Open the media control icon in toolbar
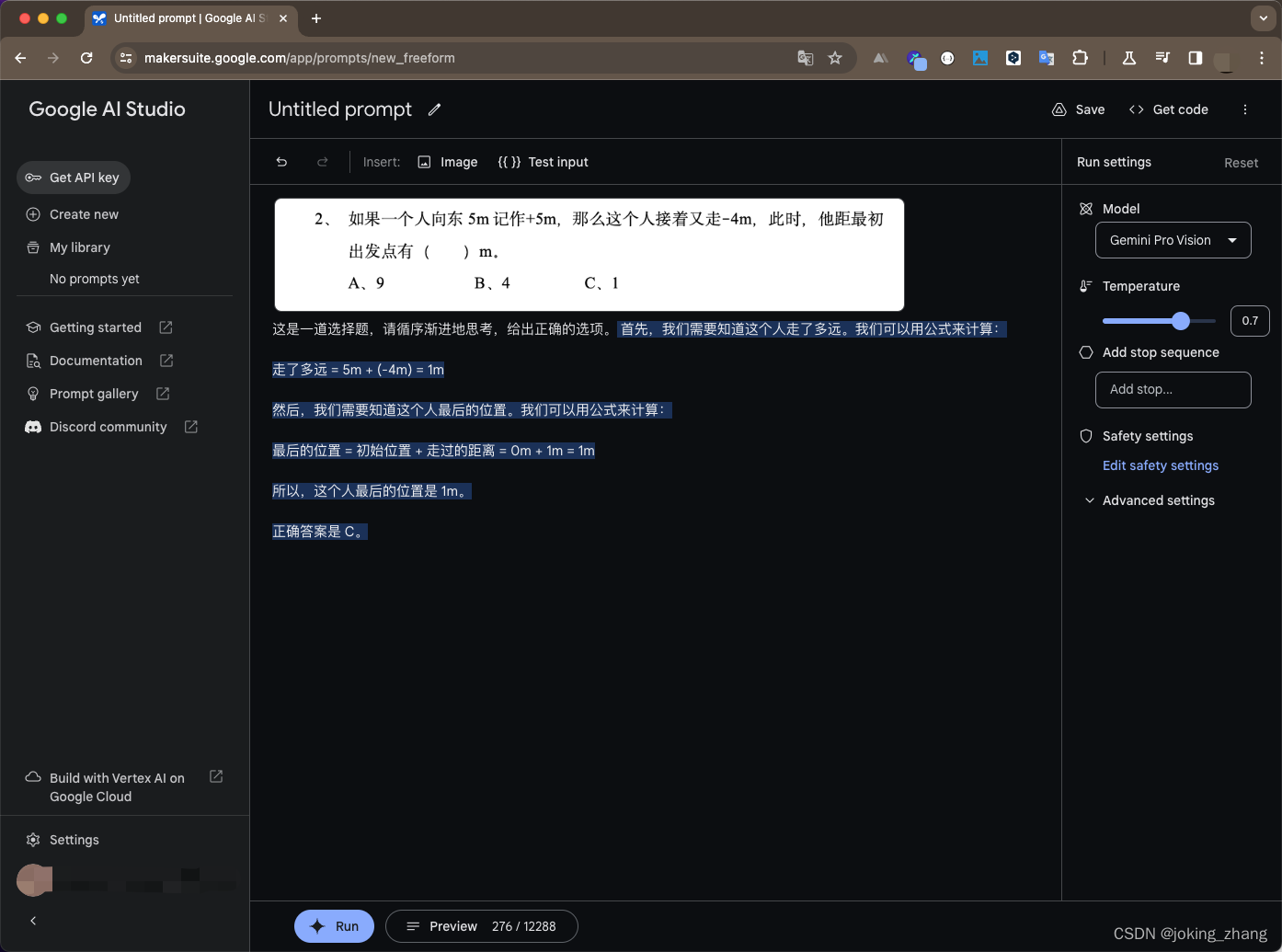Image resolution: width=1282 pixels, height=952 pixels. [1162, 58]
